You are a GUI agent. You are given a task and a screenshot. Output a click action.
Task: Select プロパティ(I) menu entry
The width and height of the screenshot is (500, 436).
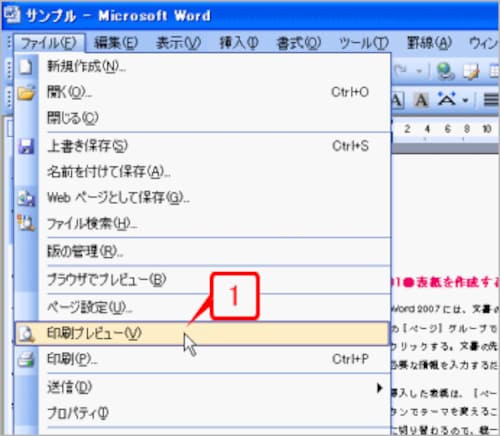(x=202, y=413)
